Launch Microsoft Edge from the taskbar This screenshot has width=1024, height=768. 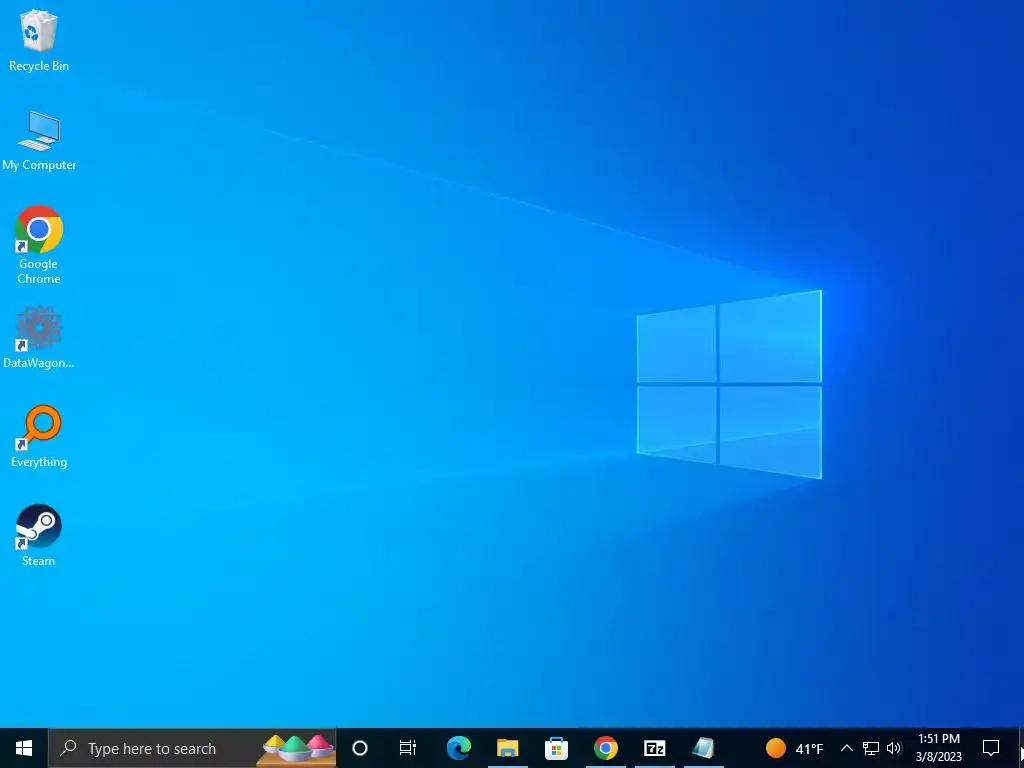coord(458,748)
